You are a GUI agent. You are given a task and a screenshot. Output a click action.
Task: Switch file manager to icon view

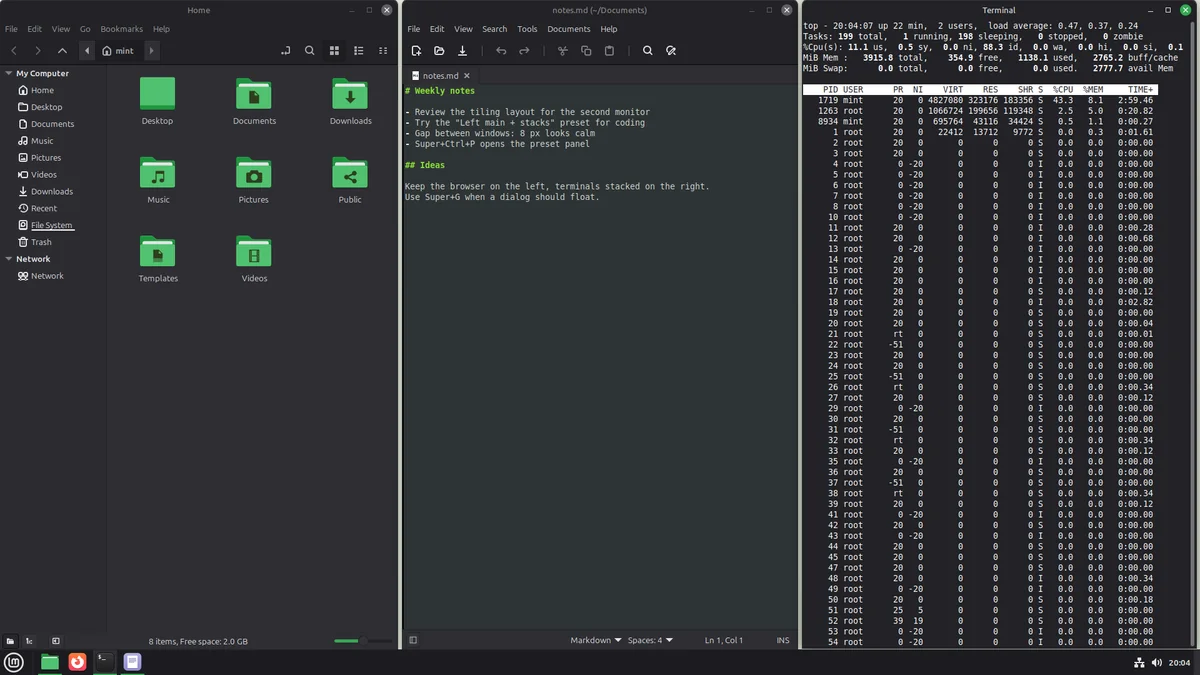pyautogui.click(x=335, y=50)
